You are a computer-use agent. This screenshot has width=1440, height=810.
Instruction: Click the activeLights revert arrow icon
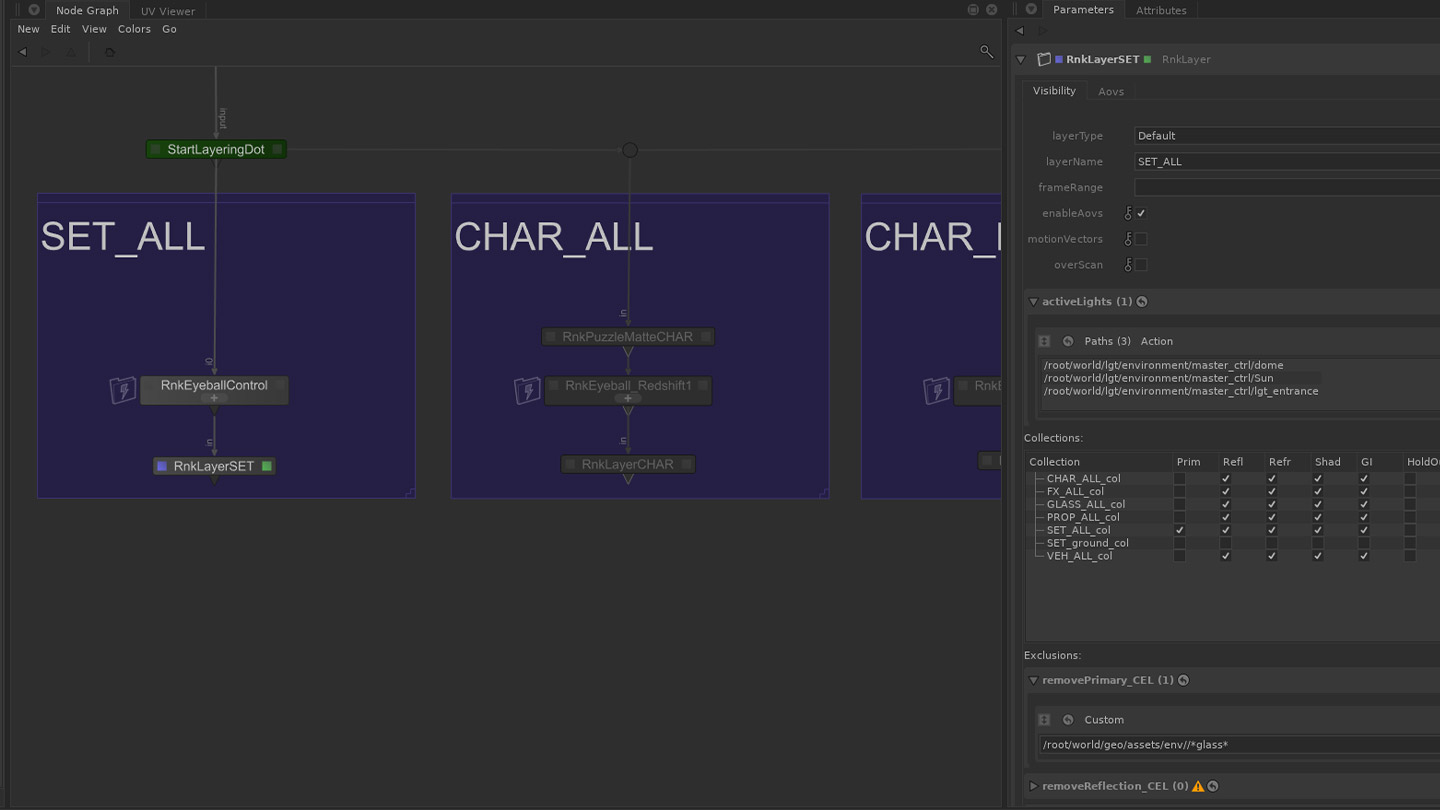[x=1142, y=302]
